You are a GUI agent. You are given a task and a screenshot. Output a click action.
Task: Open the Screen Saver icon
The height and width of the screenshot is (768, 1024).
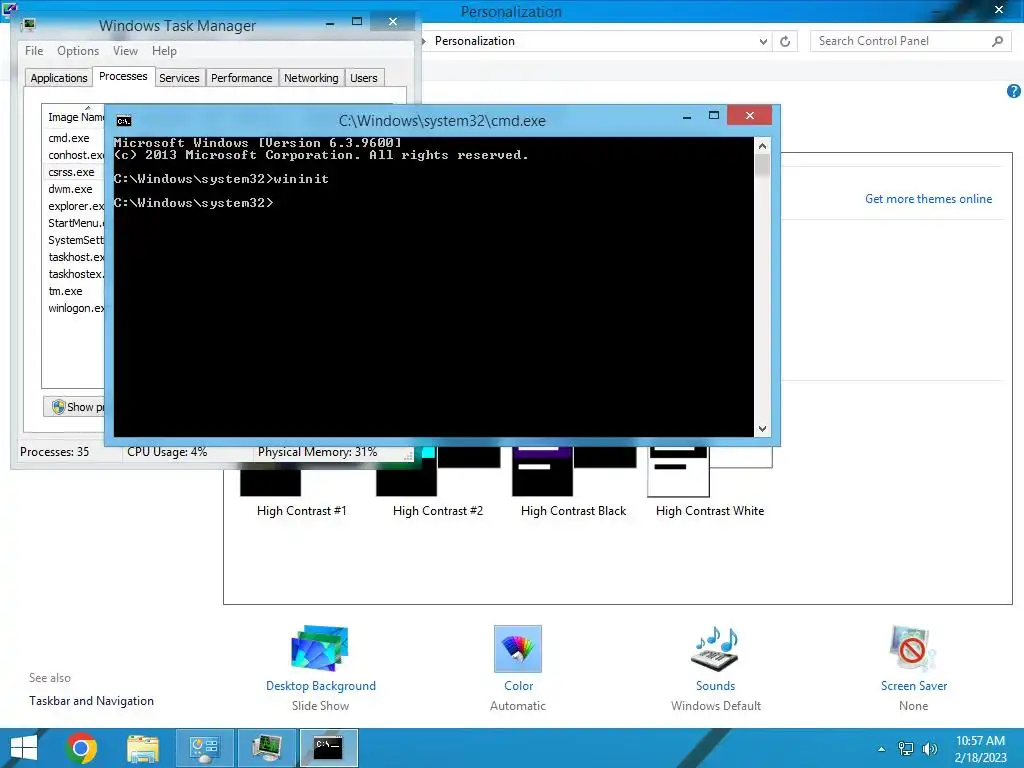(913, 648)
